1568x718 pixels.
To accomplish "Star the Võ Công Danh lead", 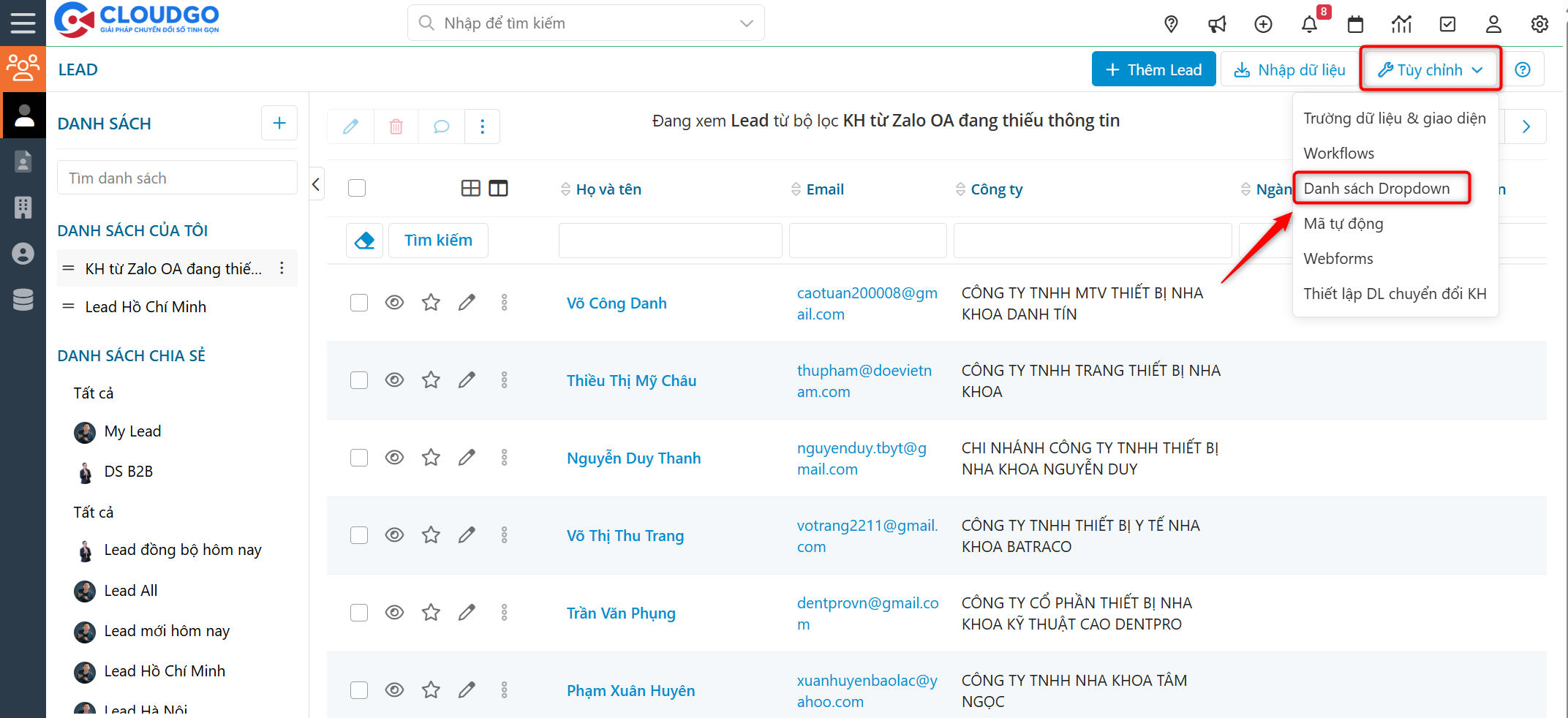I will point(431,303).
